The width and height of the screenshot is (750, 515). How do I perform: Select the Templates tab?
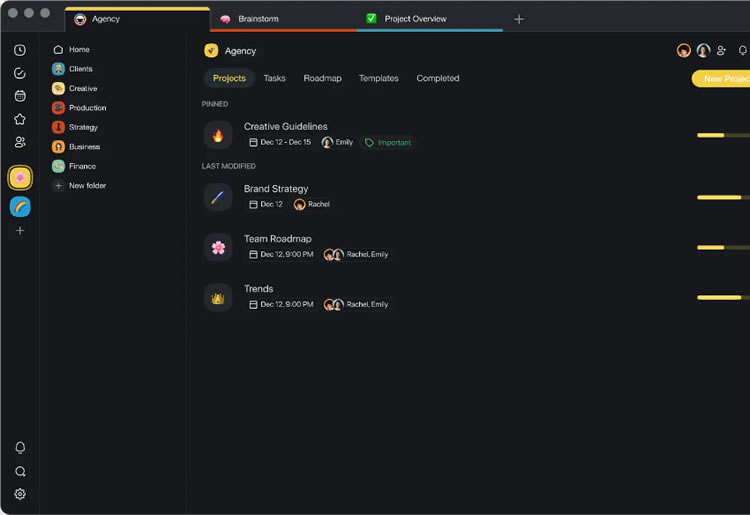(x=378, y=78)
